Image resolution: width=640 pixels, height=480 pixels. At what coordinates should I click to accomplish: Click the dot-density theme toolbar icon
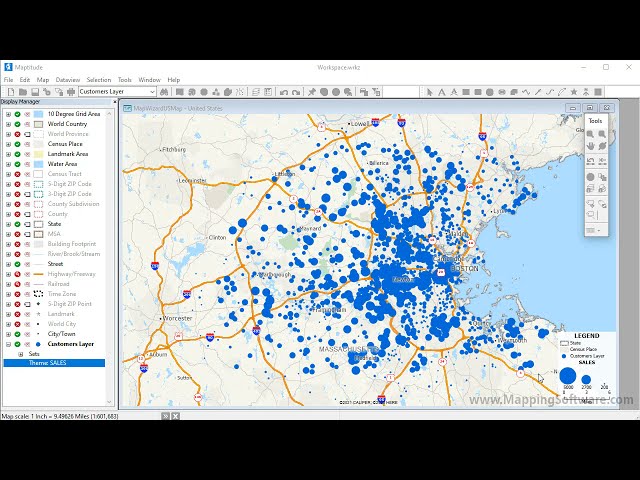pos(240,92)
